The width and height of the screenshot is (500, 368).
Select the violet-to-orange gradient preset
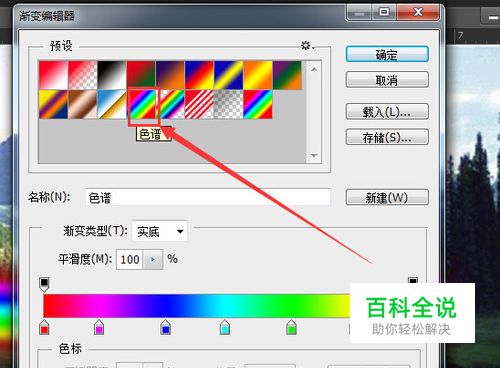(170, 75)
